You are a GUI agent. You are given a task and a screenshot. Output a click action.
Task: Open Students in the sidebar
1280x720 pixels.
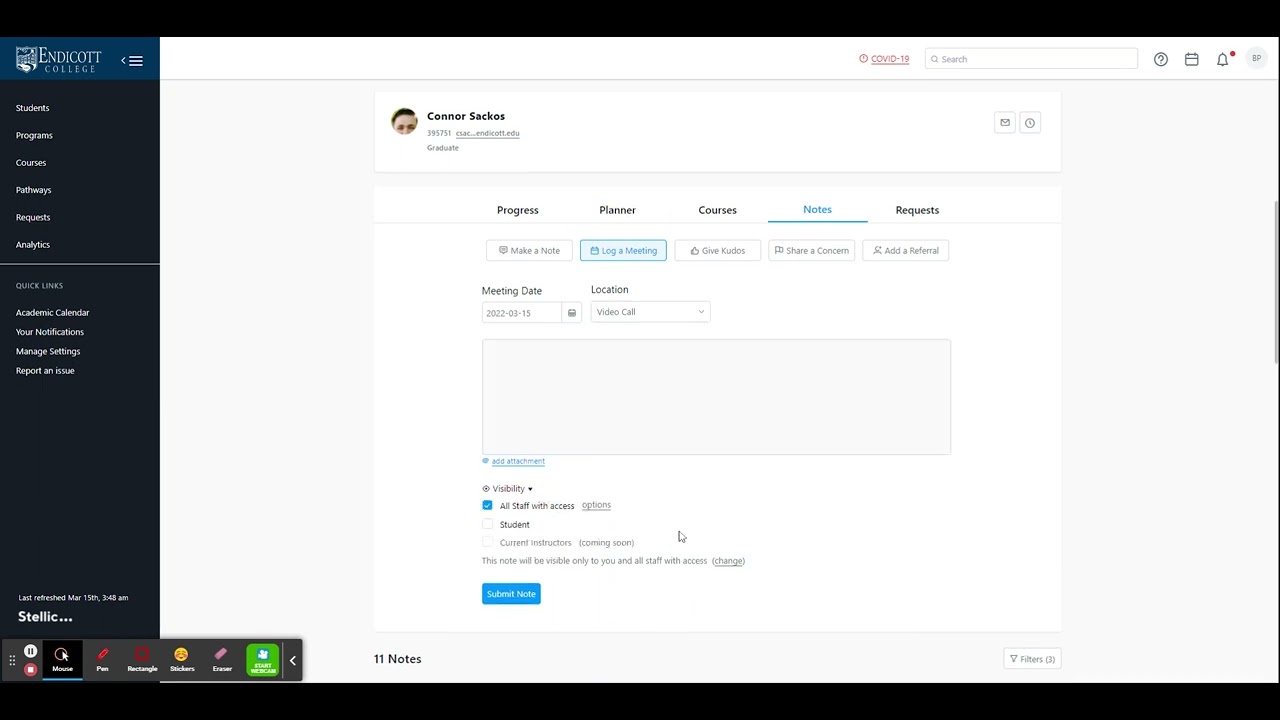click(32, 108)
